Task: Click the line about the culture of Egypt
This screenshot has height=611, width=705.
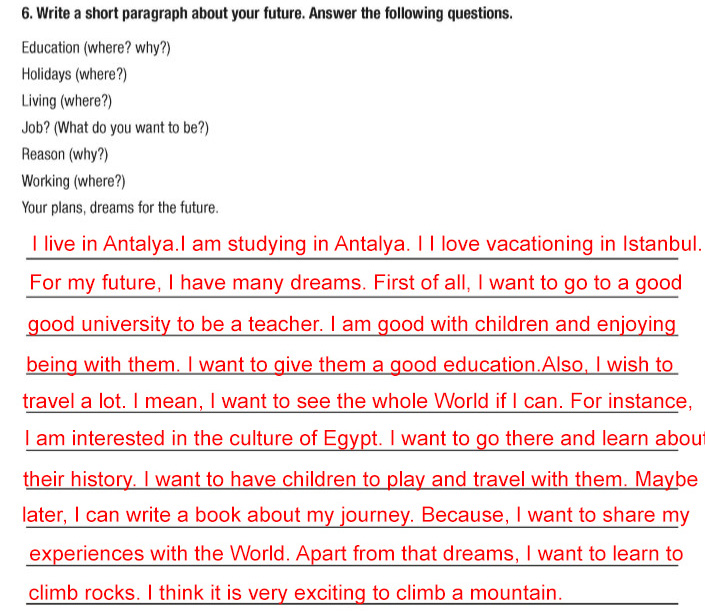Action: pos(364,438)
